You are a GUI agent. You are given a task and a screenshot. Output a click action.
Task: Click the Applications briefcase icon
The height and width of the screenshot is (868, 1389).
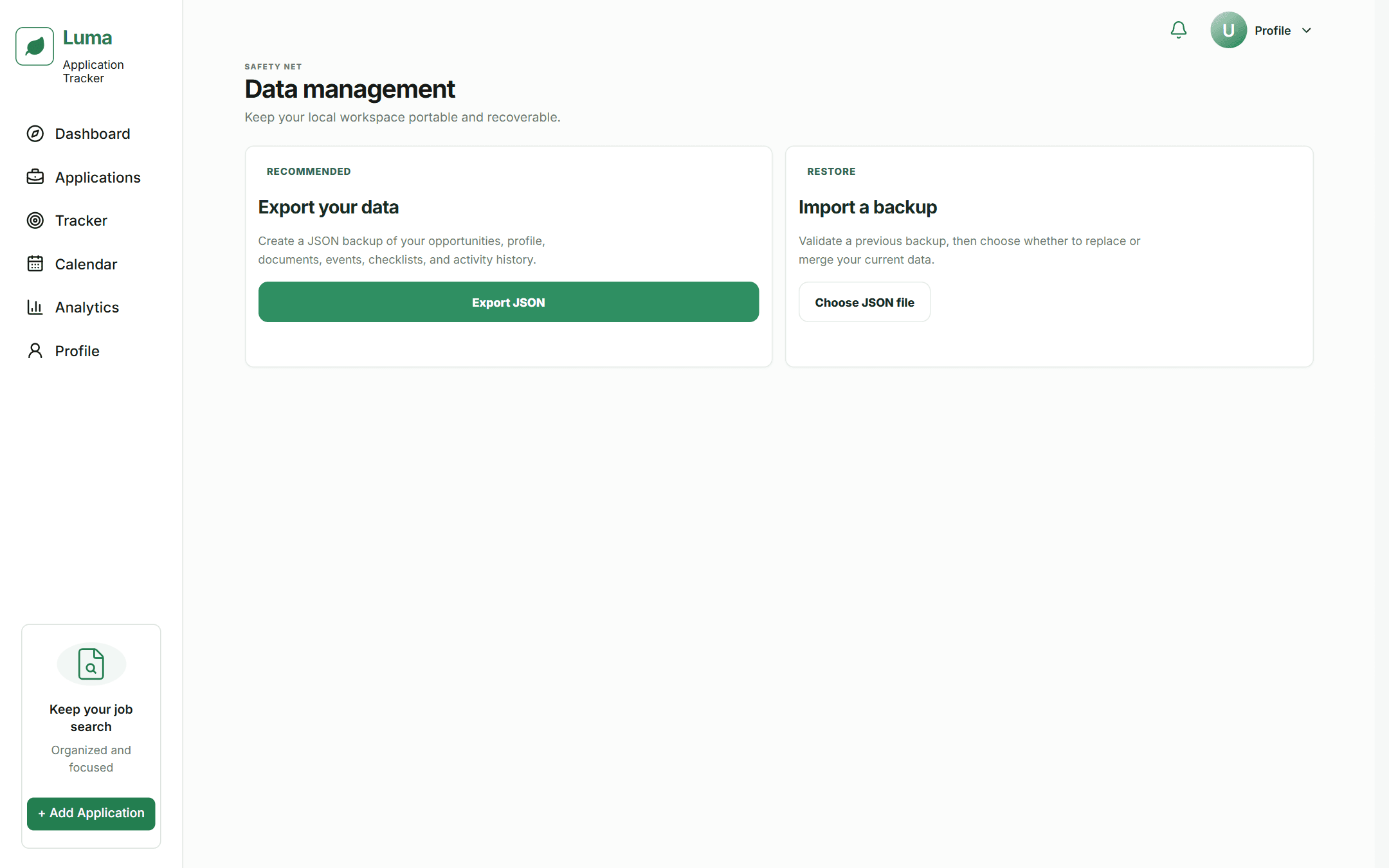pos(35,177)
